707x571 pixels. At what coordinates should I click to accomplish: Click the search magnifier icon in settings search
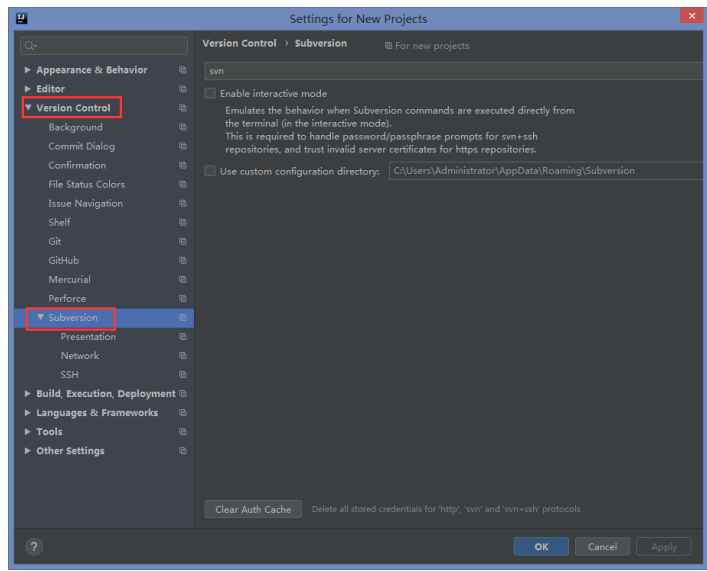(x=30, y=46)
